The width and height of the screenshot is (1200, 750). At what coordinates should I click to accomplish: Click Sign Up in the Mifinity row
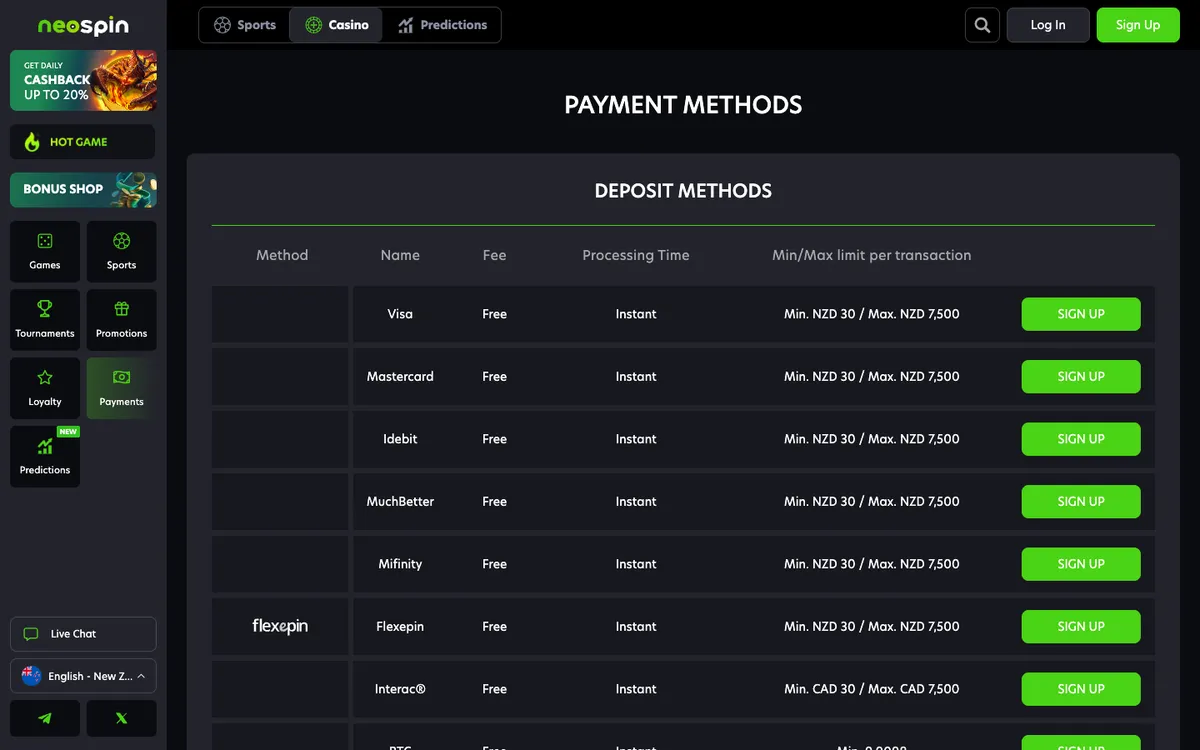click(x=1081, y=564)
